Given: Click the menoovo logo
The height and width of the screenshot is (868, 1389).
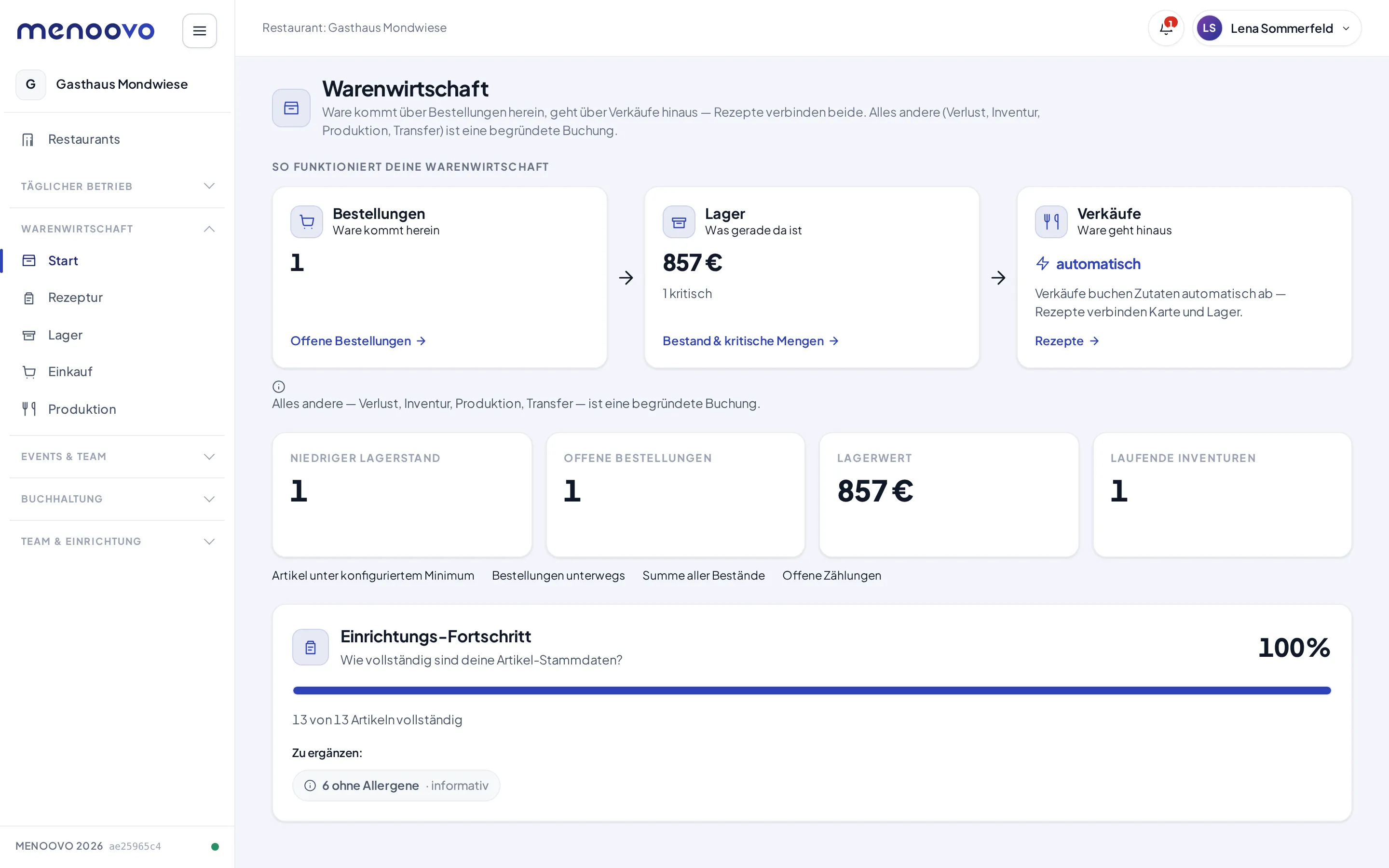Looking at the screenshot, I should (x=85, y=31).
